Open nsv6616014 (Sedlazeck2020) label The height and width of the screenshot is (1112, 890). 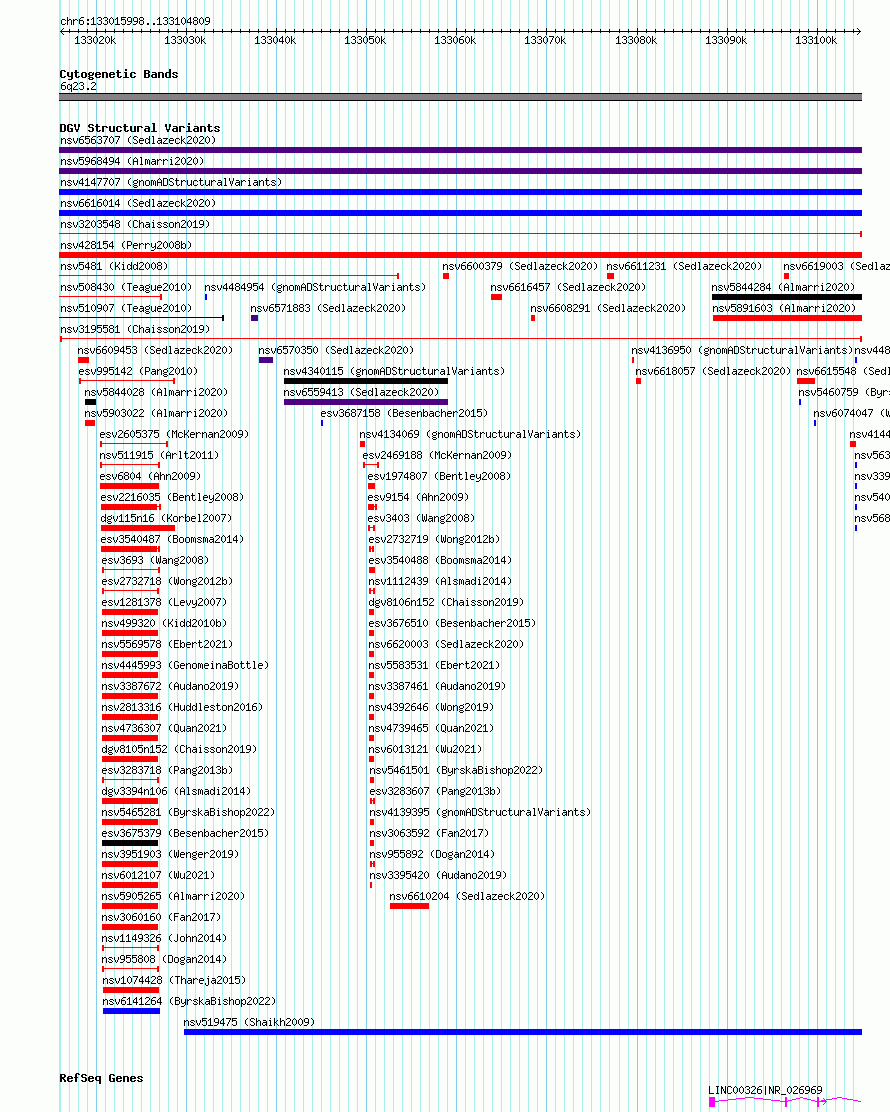(x=138, y=204)
